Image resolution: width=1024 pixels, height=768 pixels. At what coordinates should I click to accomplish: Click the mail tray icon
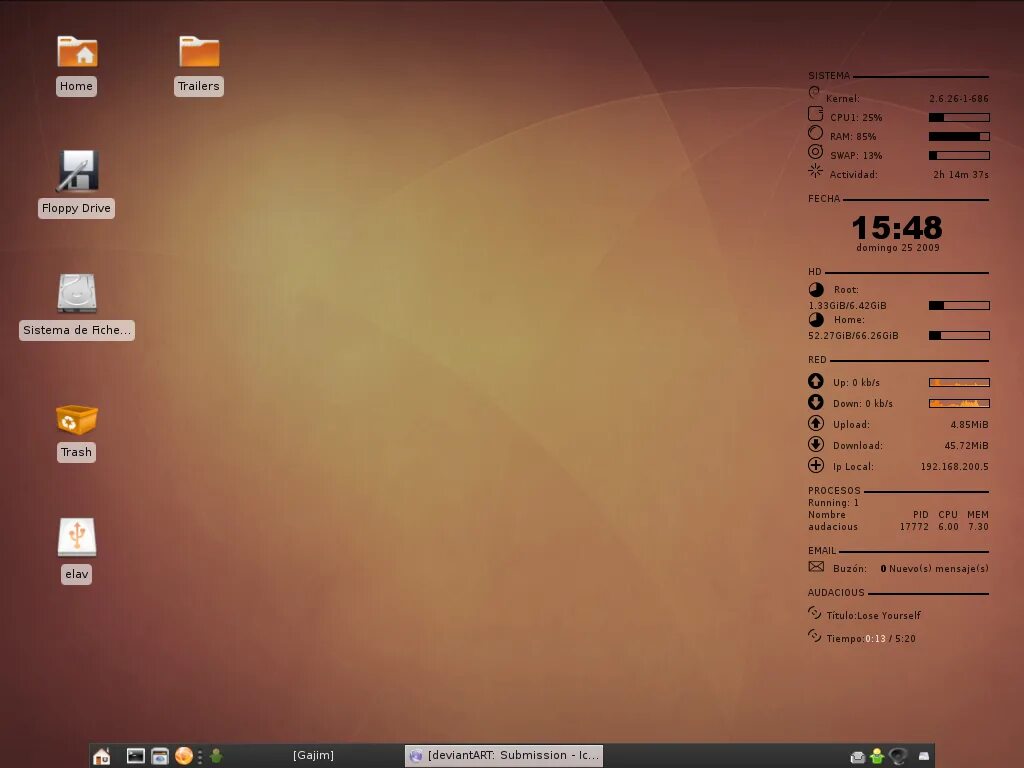click(857, 757)
